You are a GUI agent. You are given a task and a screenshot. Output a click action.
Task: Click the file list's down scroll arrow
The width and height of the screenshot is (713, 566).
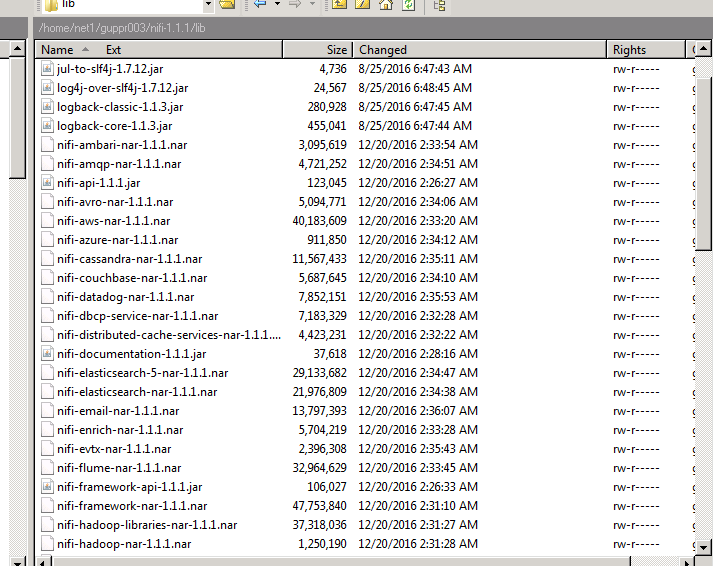pyautogui.click(x=703, y=547)
